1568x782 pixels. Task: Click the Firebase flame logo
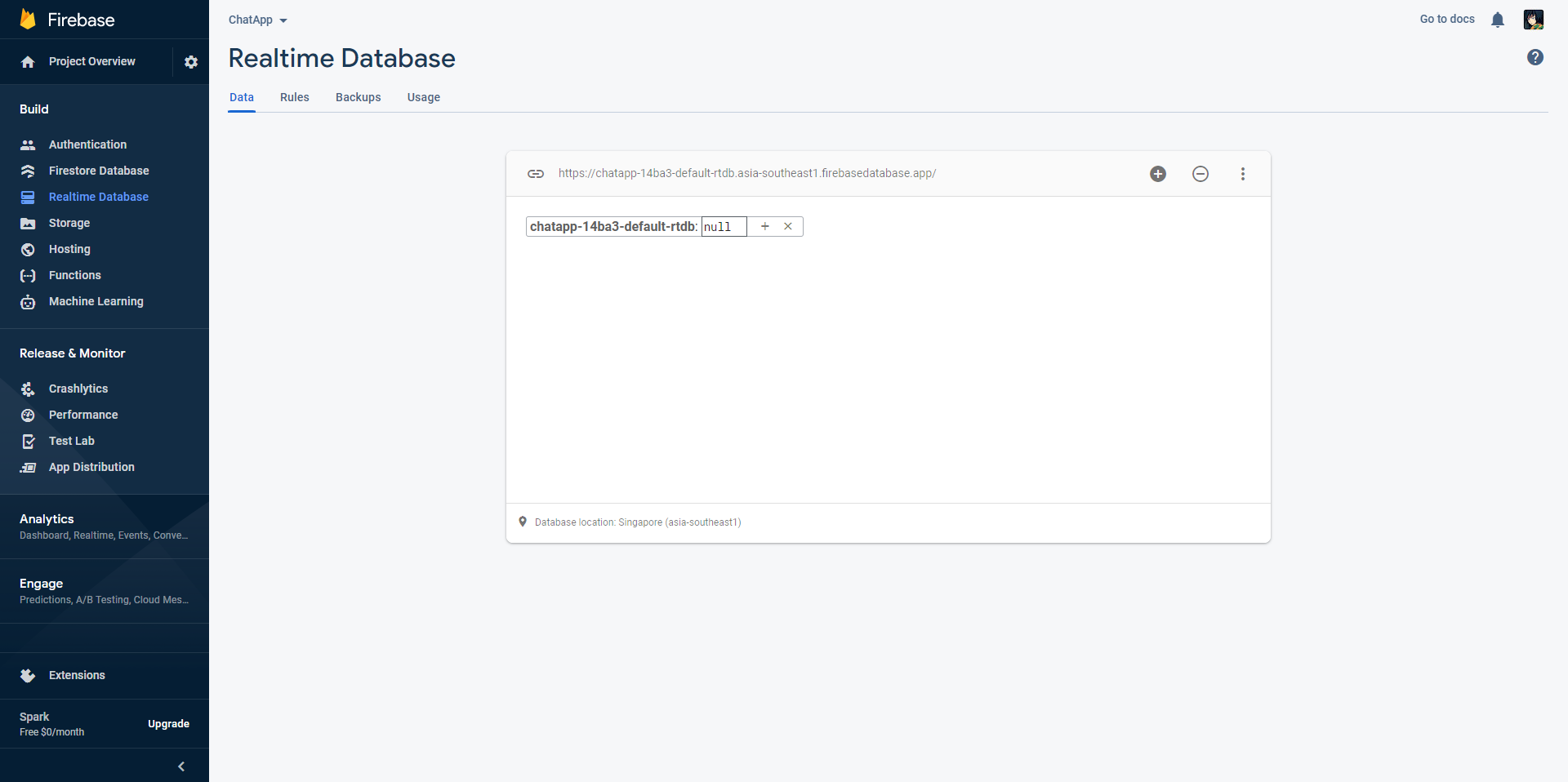pos(28,19)
